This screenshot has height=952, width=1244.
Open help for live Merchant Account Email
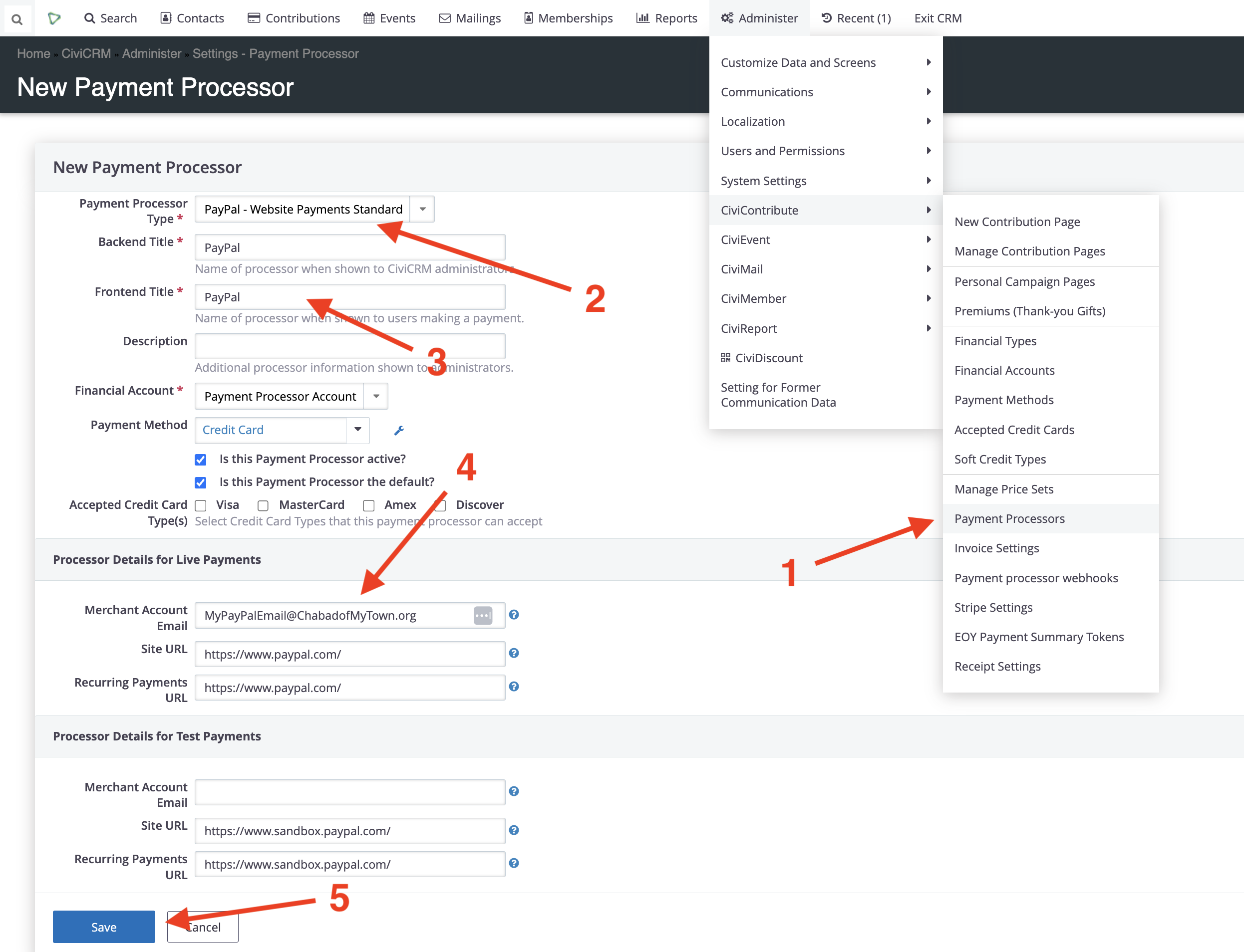pos(514,615)
